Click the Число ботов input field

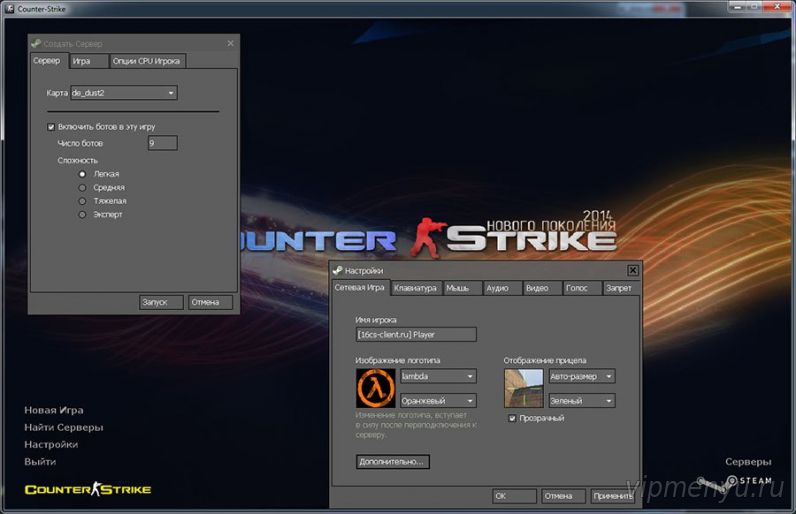(163, 143)
